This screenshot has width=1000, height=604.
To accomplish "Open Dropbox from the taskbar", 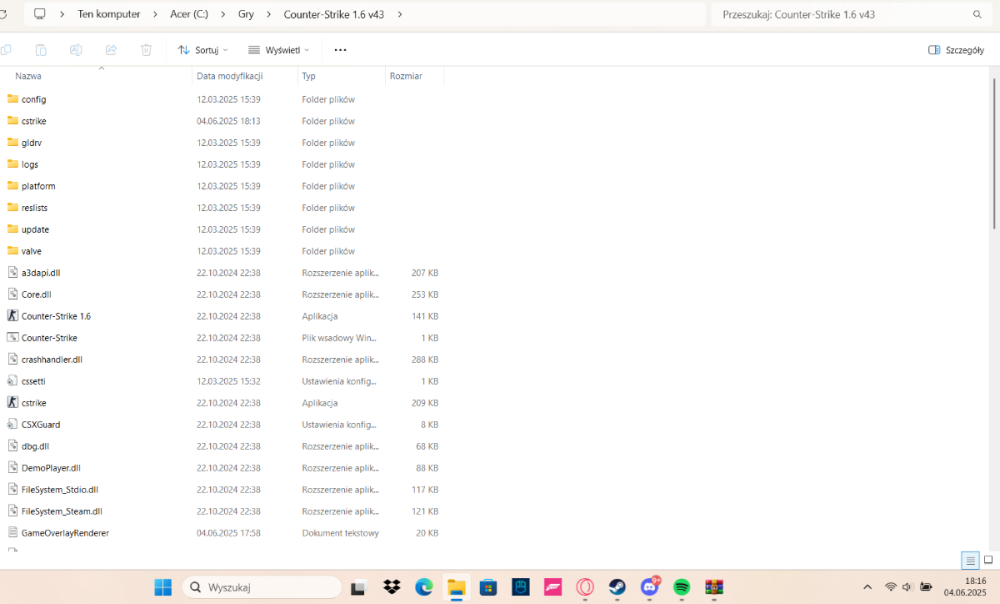I will 392,587.
